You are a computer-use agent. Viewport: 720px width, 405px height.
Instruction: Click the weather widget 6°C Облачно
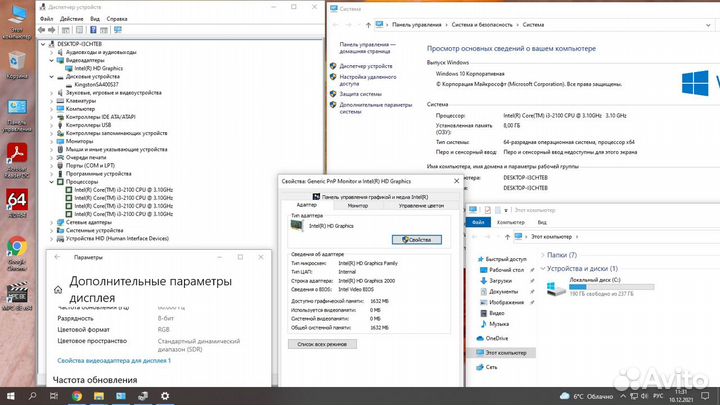click(x=586, y=396)
